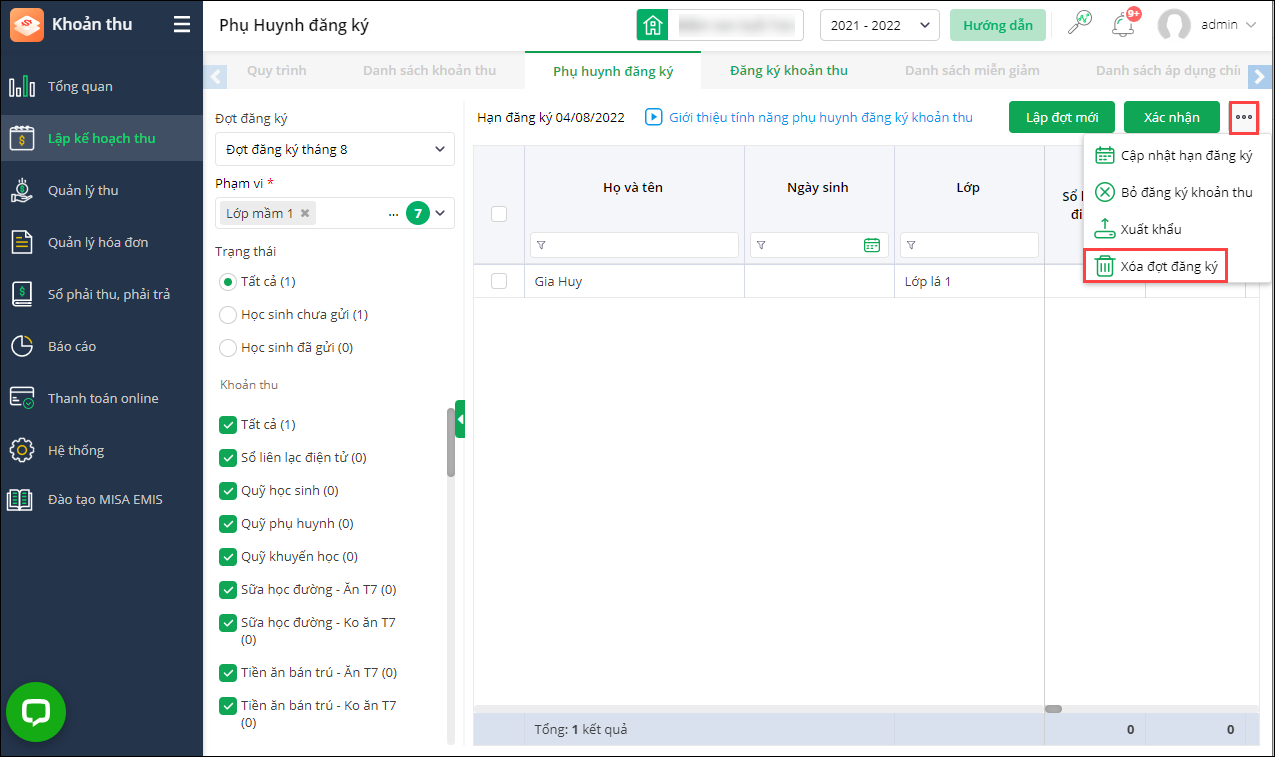1275x757 pixels.
Task: Open the analytics magnifier icon in header
Action: coord(1080,24)
